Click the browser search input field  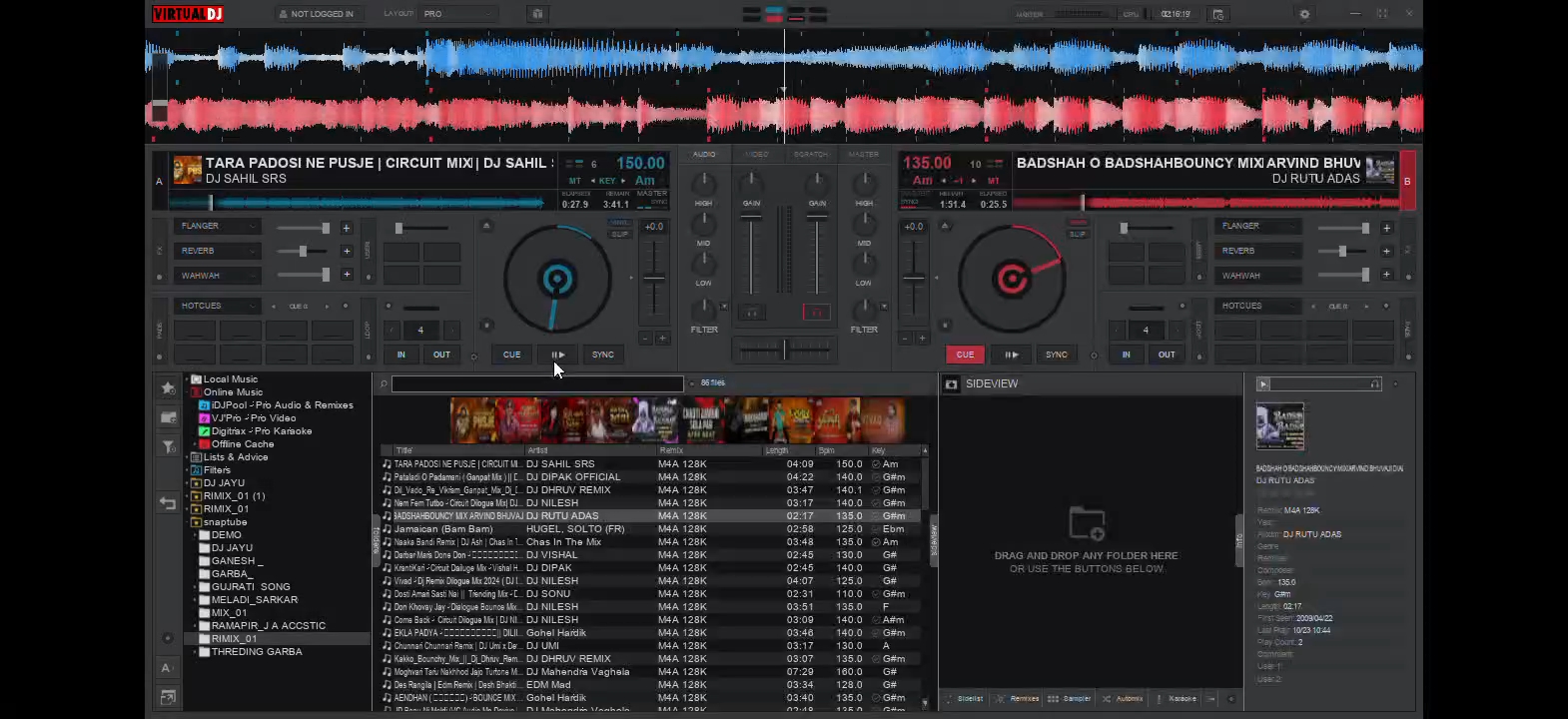tap(537, 383)
